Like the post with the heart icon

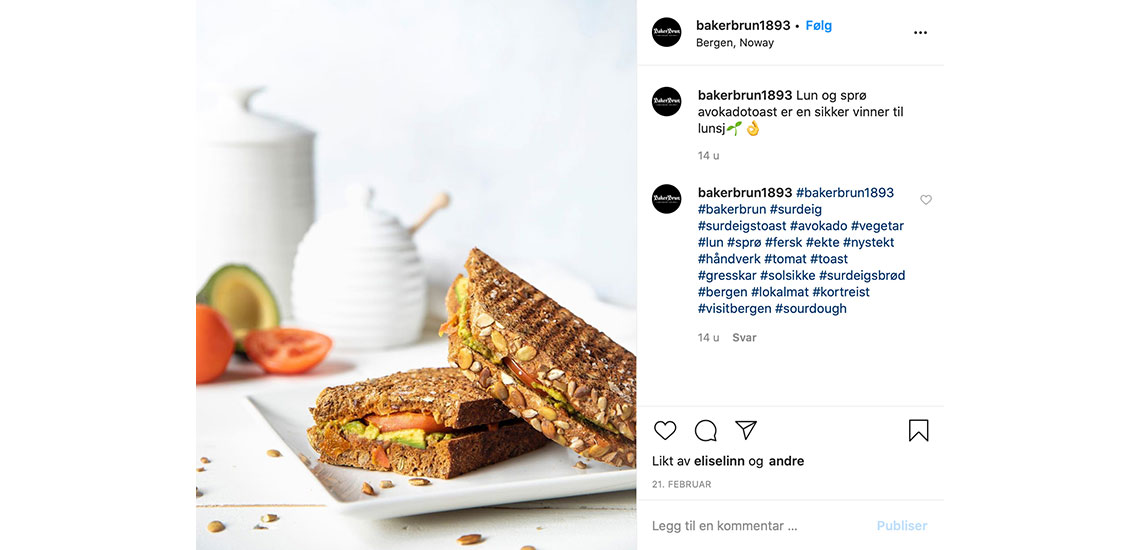(665, 430)
